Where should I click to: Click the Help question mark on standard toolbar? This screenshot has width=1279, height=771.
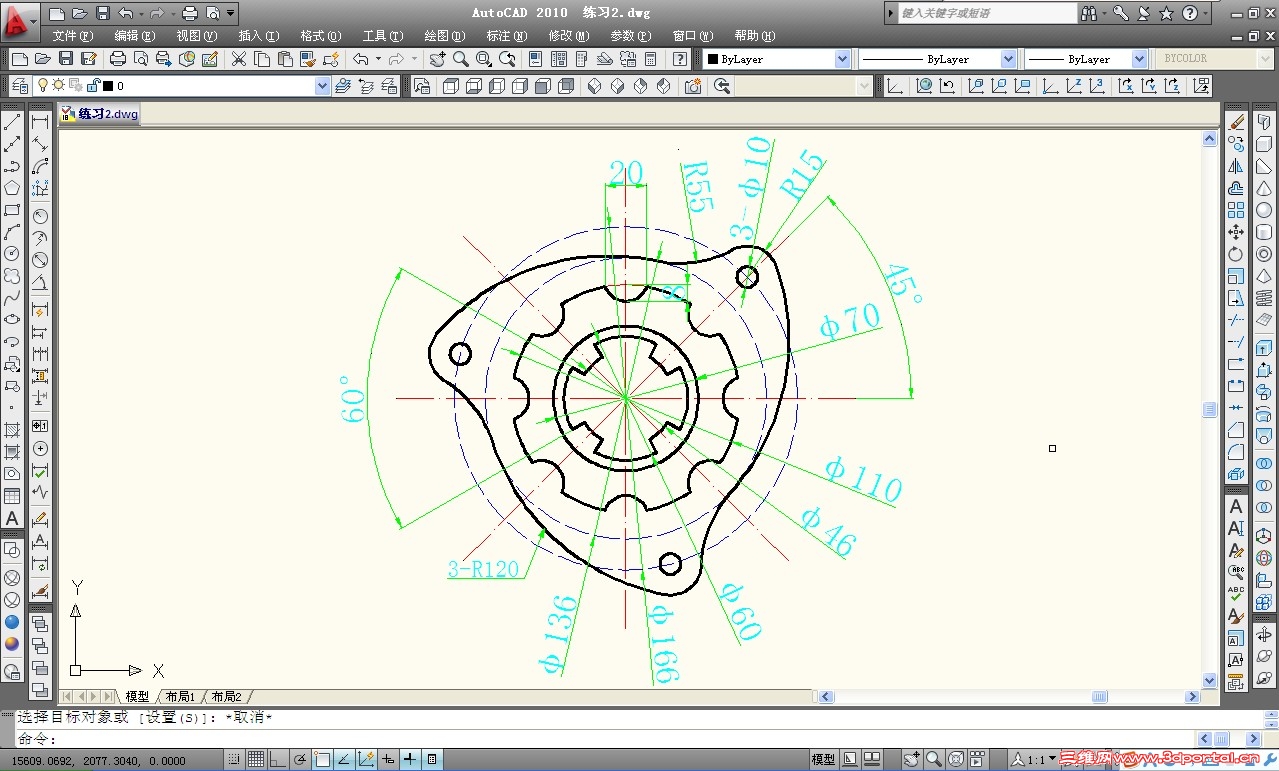pos(681,59)
